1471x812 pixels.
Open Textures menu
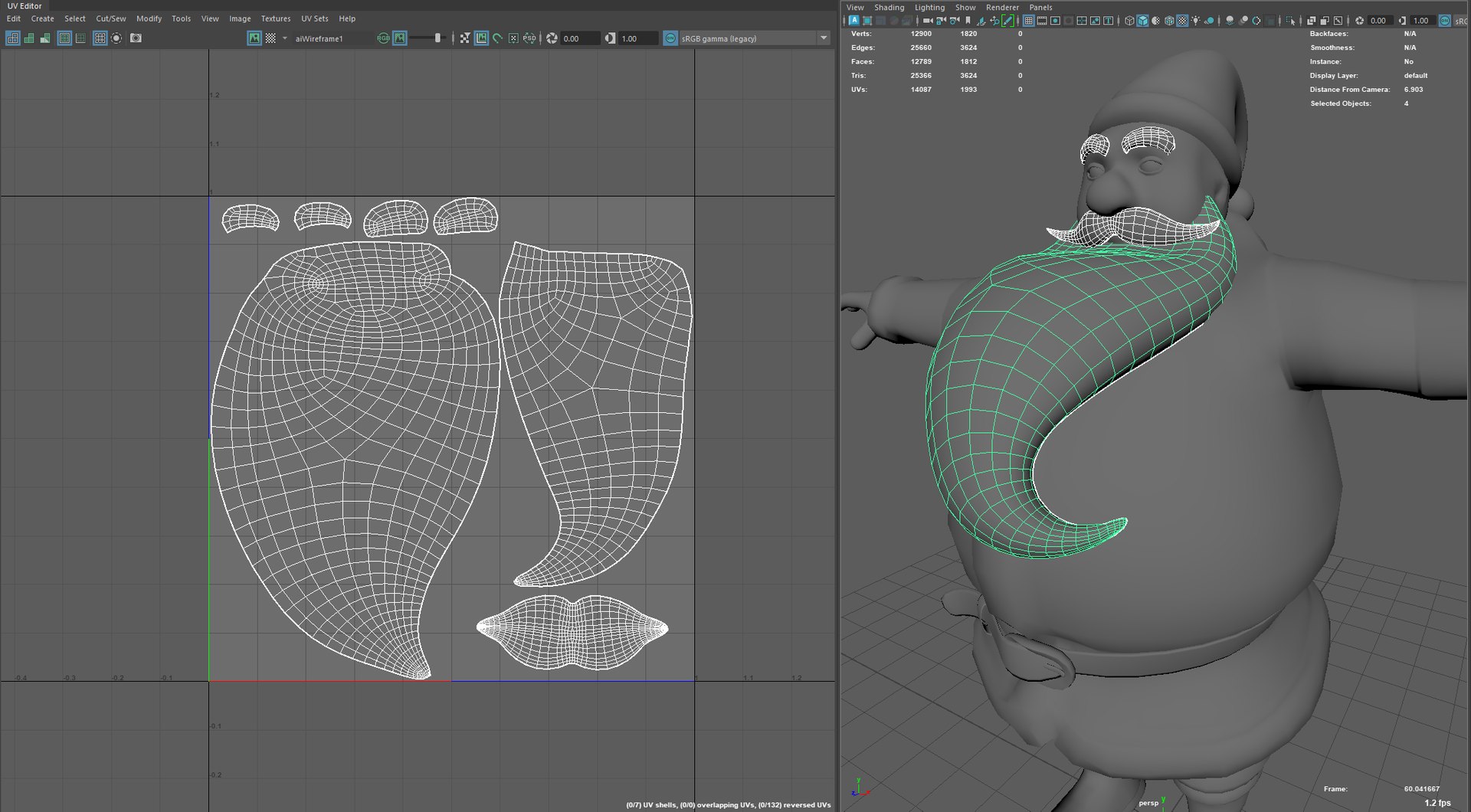(276, 18)
